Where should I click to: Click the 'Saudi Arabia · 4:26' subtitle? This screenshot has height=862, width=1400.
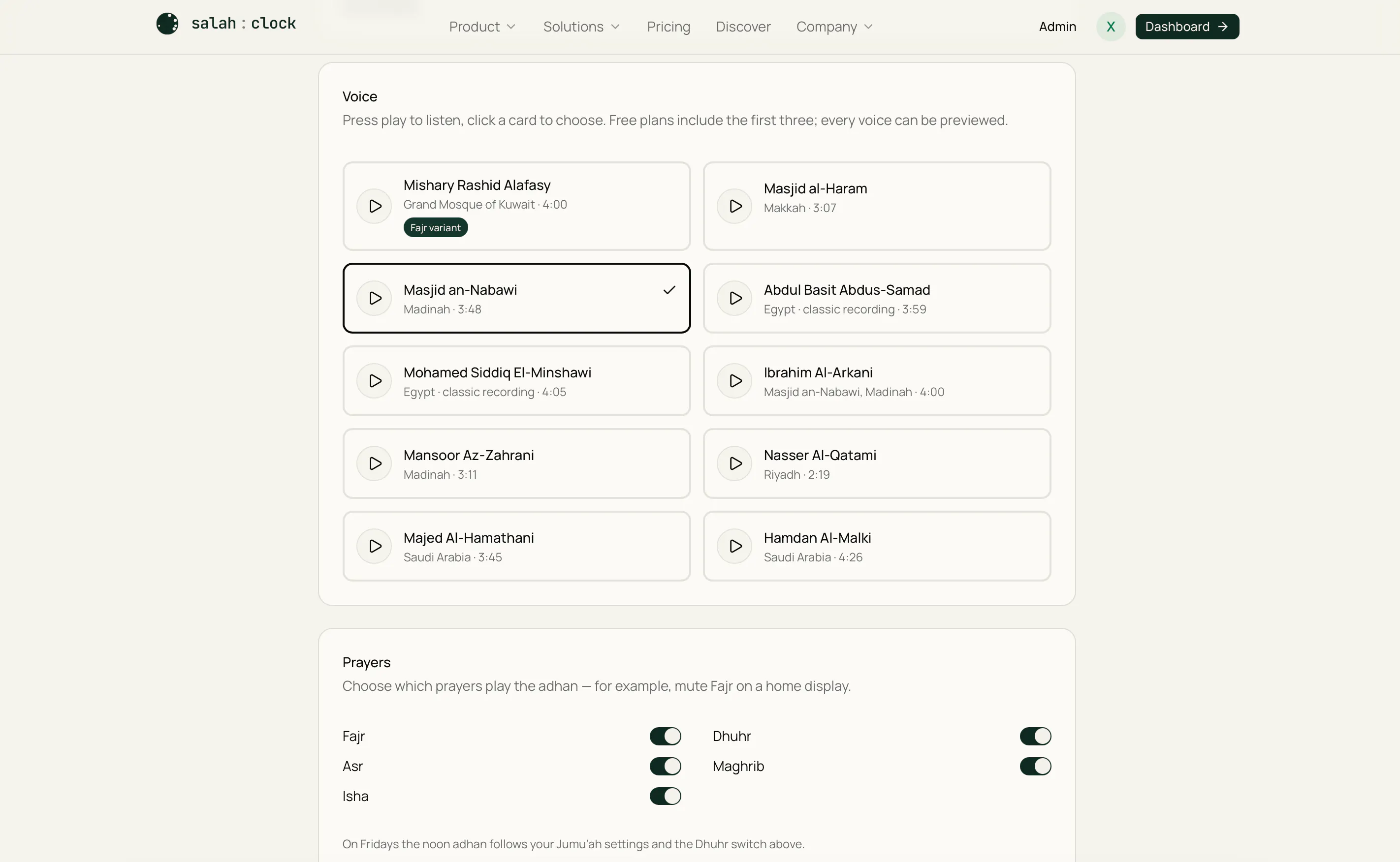click(813, 557)
